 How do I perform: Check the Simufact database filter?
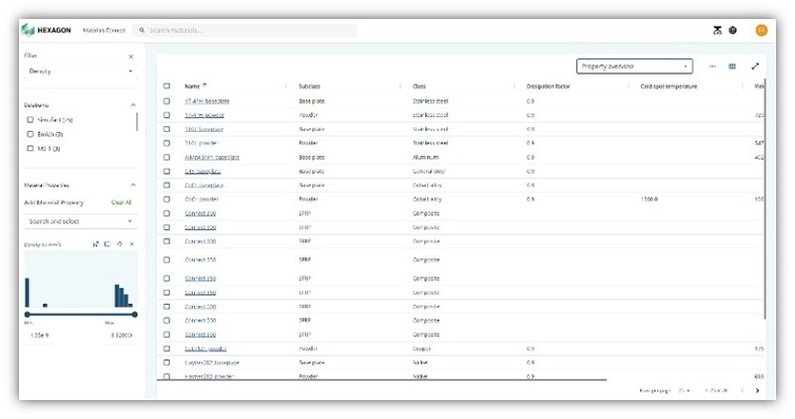point(30,120)
